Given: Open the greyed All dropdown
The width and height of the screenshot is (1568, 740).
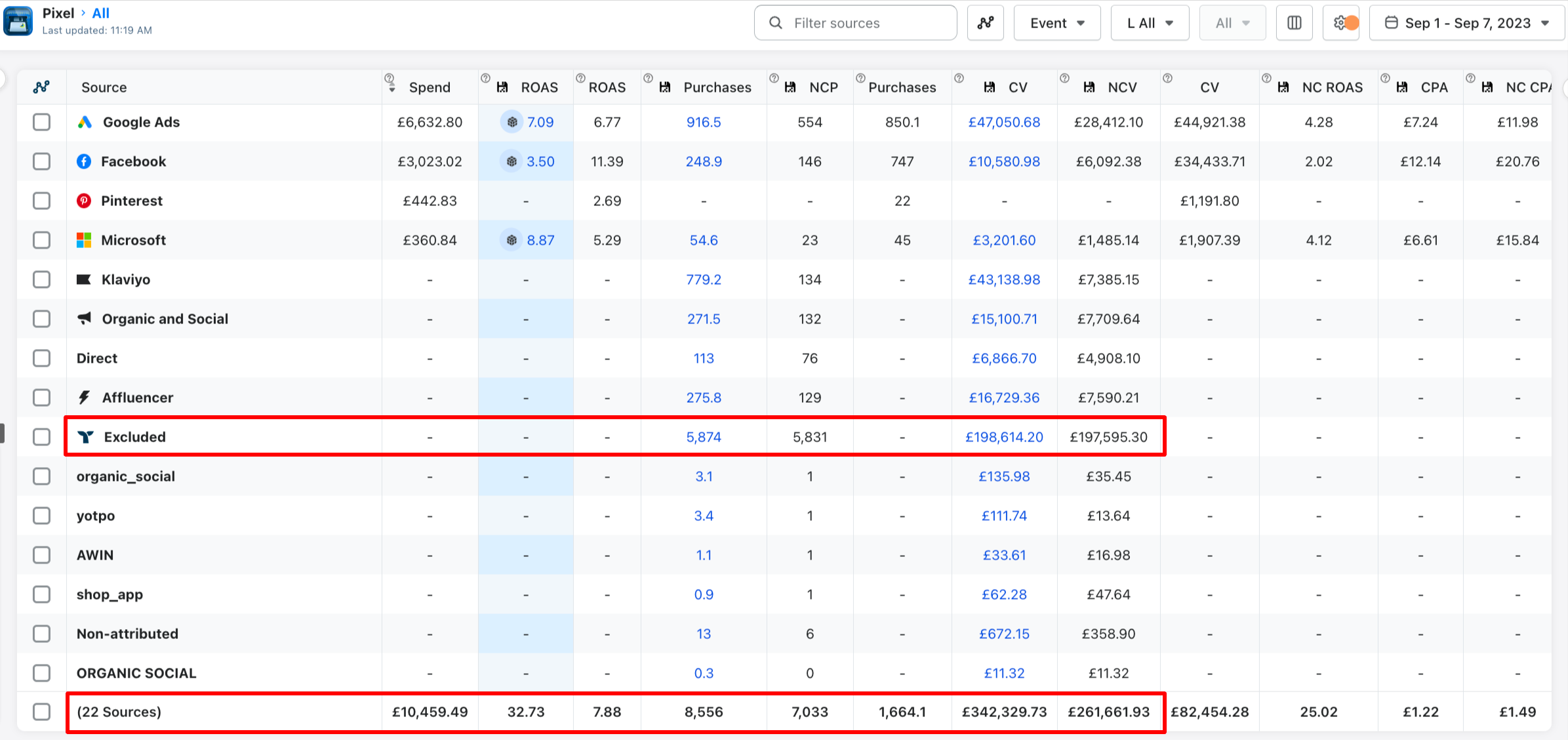Looking at the screenshot, I should 1232,23.
